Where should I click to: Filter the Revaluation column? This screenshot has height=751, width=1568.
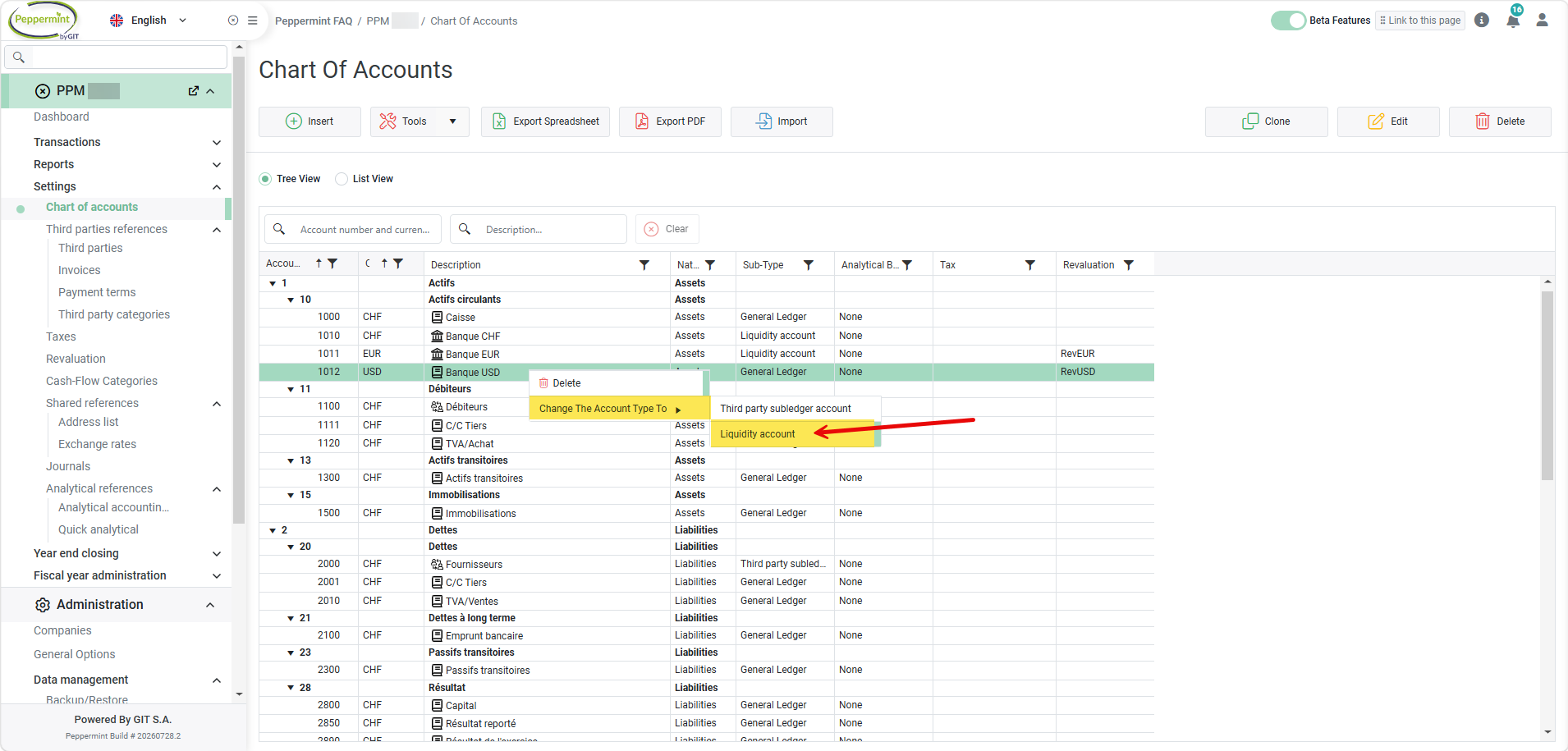click(x=1129, y=264)
